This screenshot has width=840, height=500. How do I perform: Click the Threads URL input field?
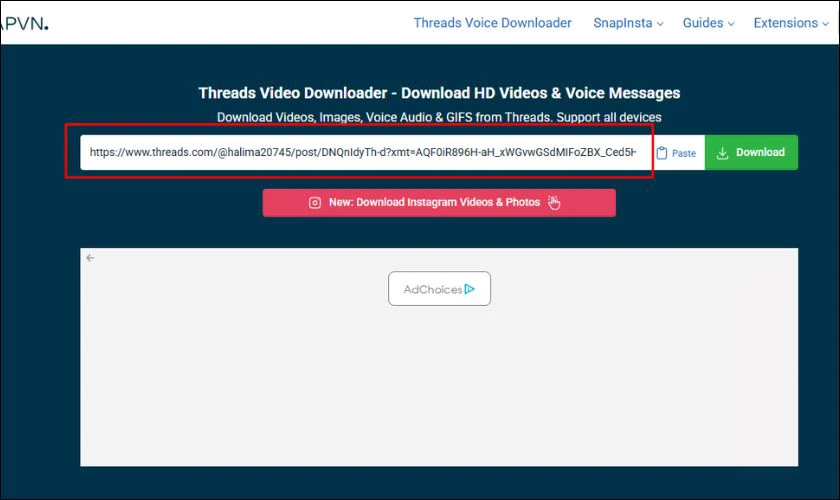[x=365, y=152]
